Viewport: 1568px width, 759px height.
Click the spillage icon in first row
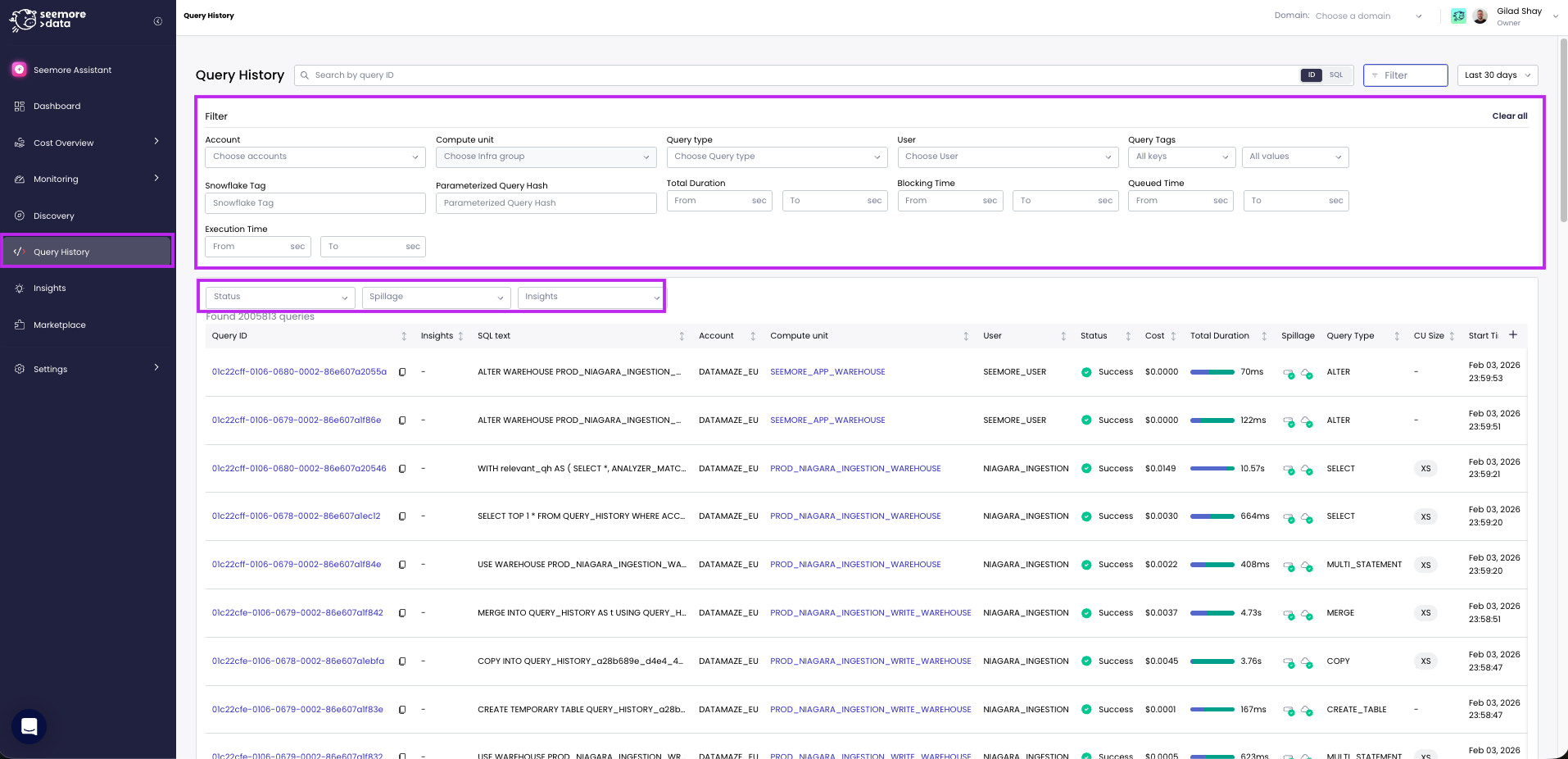click(1289, 373)
